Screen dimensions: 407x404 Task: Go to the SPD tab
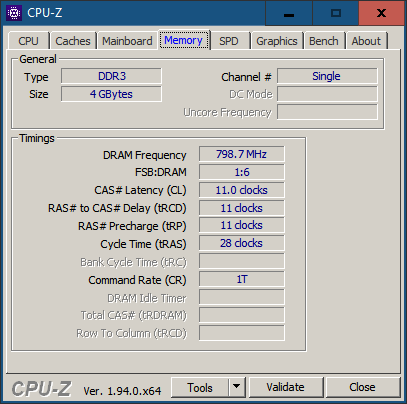point(229,41)
